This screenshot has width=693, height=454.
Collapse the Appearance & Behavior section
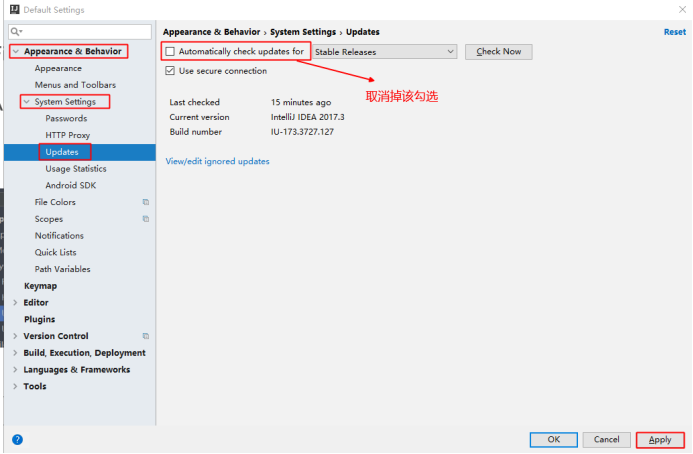(16, 51)
